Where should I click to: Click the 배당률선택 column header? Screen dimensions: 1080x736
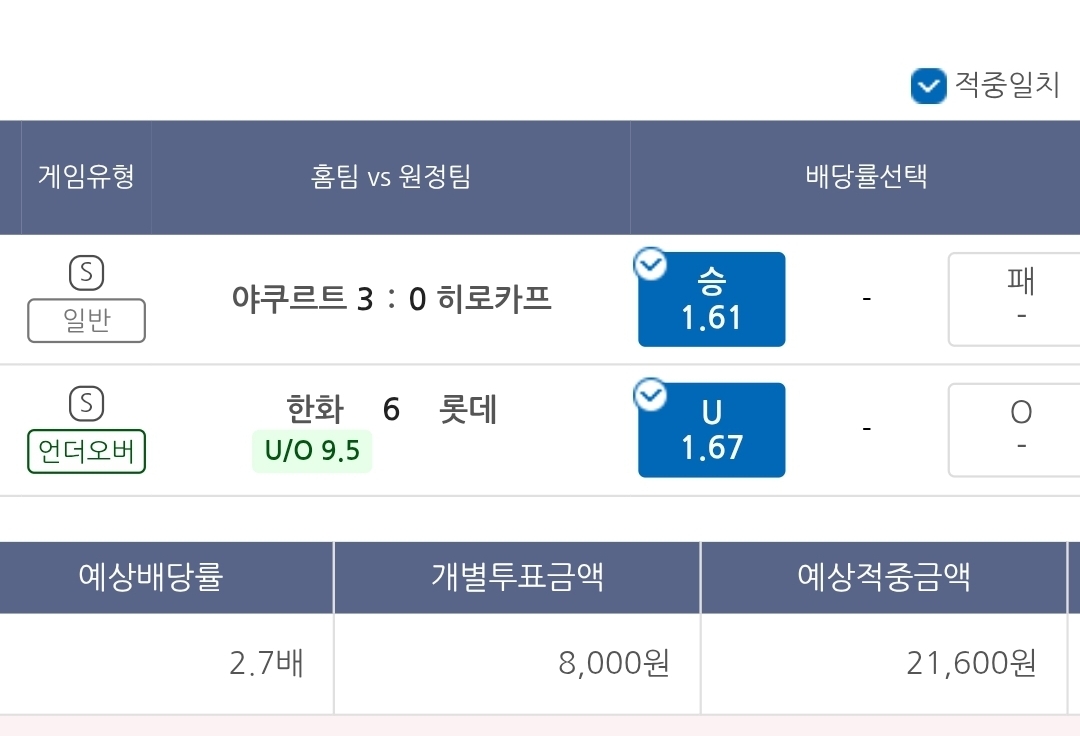coord(866,177)
